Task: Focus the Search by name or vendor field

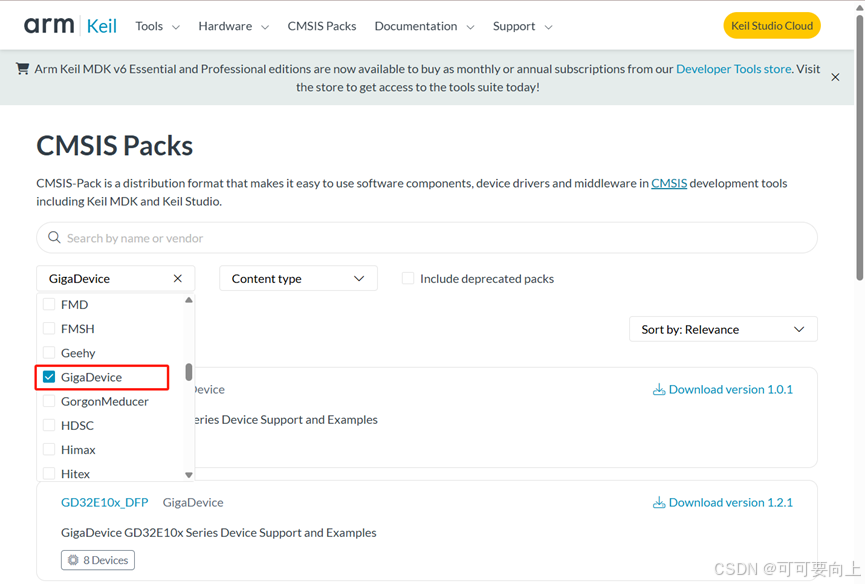Action: pyautogui.click(x=426, y=238)
